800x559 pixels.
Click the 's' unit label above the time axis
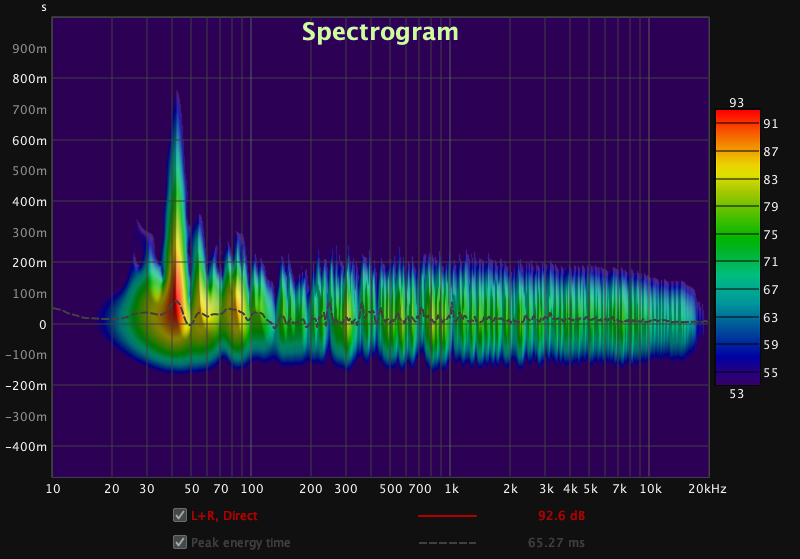pyautogui.click(x=43, y=7)
